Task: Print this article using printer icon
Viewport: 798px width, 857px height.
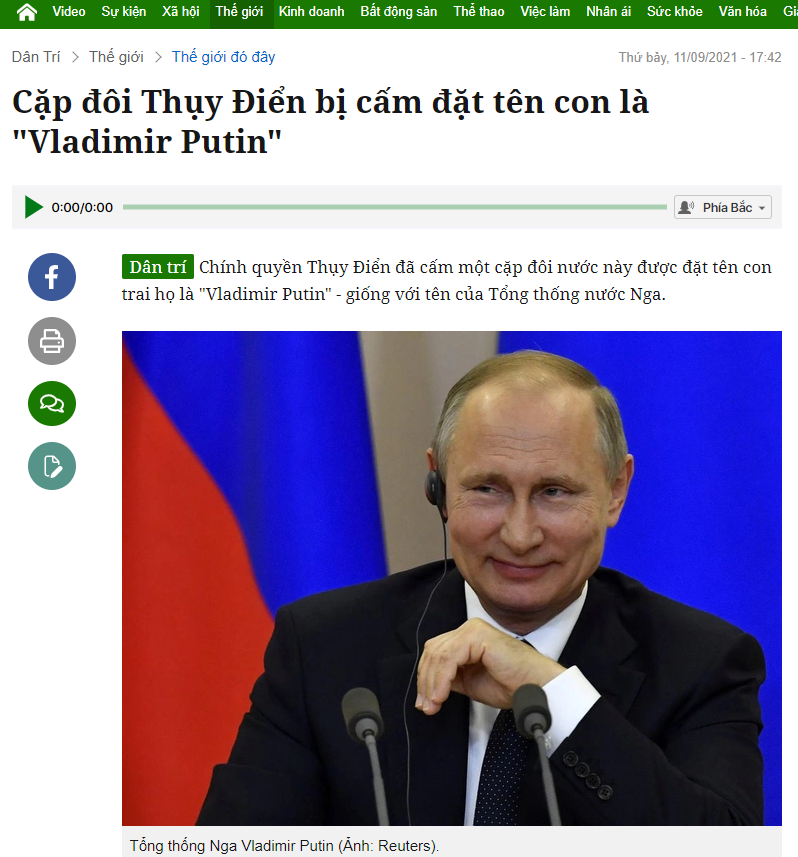Action: pyautogui.click(x=52, y=341)
